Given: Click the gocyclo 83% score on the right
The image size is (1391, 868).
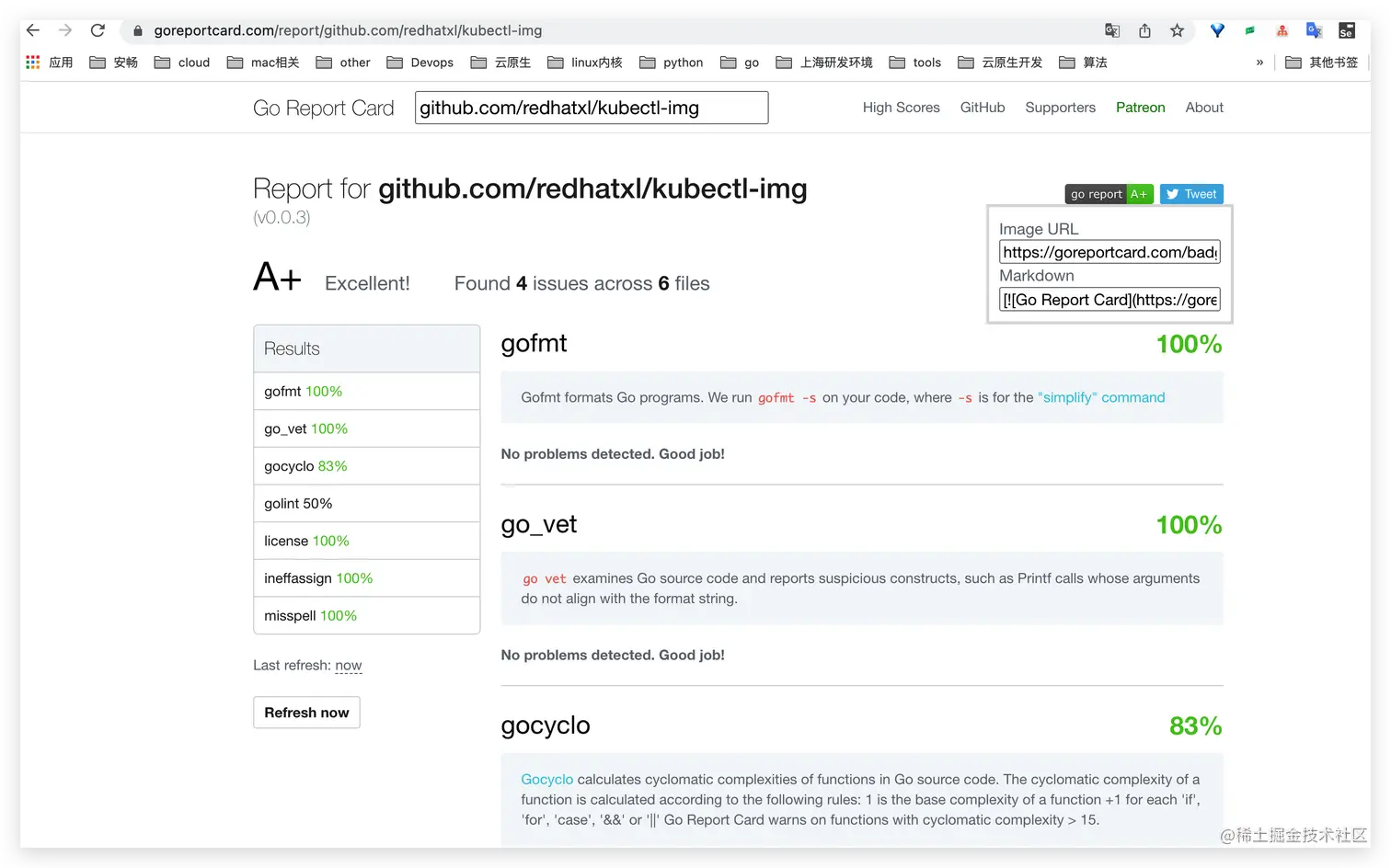Looking at the screenshot, I should coord(1196,726).
